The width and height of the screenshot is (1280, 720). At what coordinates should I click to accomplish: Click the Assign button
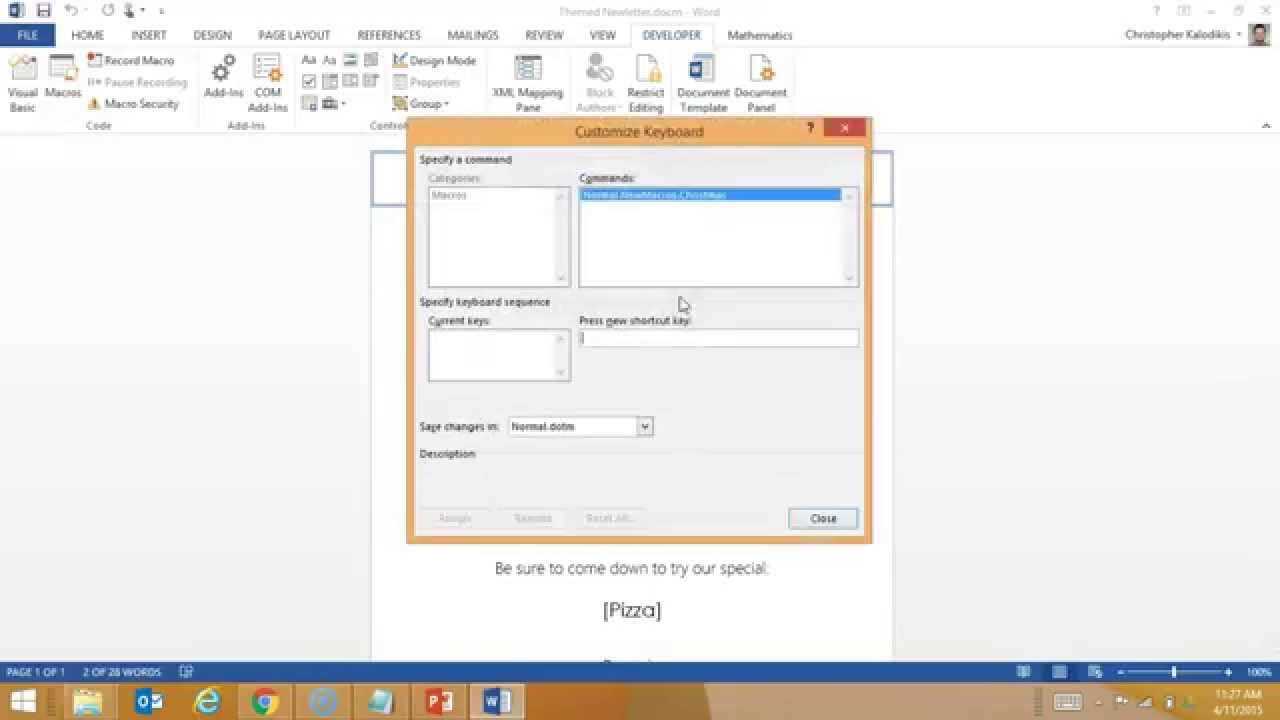454,518
